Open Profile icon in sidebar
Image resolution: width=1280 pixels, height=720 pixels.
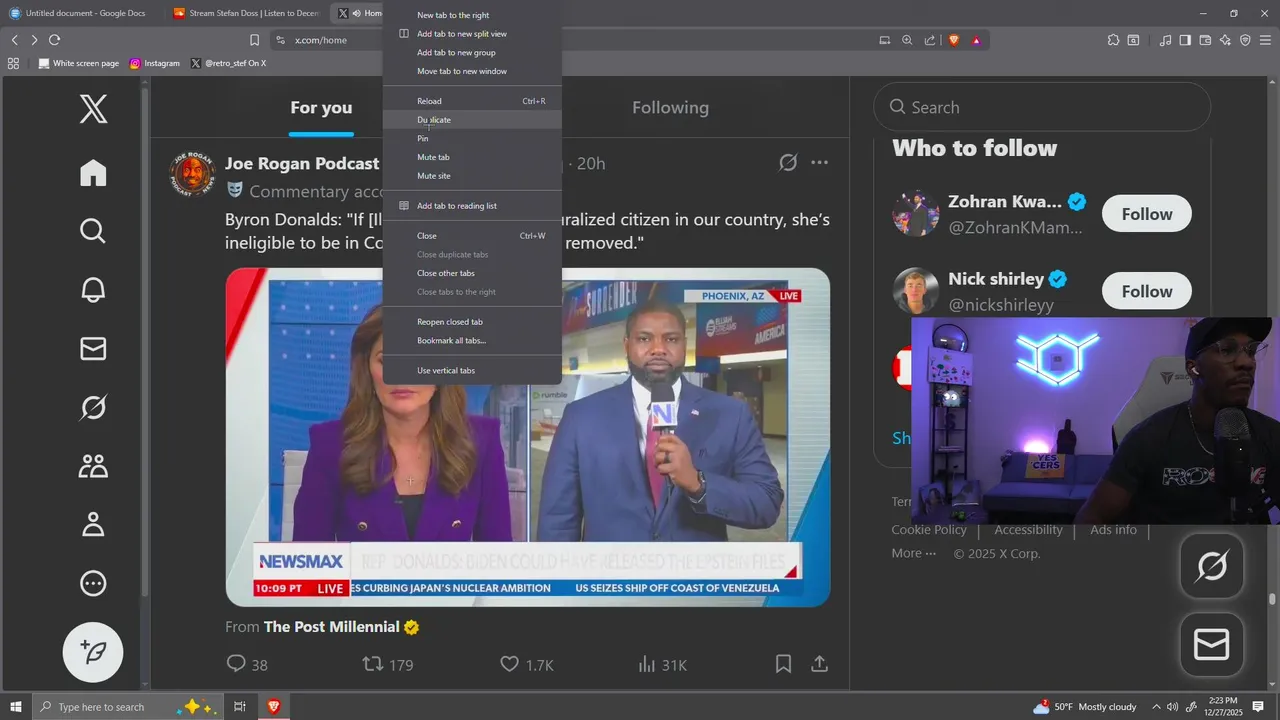coord(93,524)
